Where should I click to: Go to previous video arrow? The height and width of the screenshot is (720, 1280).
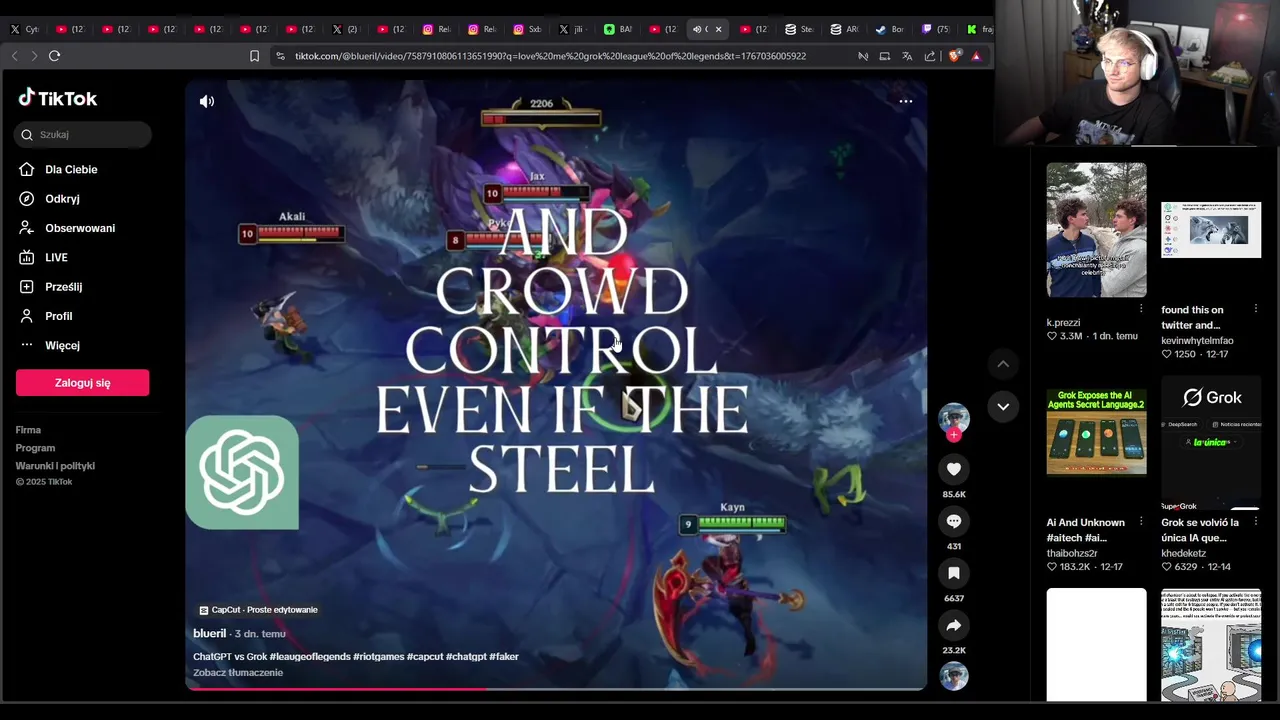point(1003,364)
